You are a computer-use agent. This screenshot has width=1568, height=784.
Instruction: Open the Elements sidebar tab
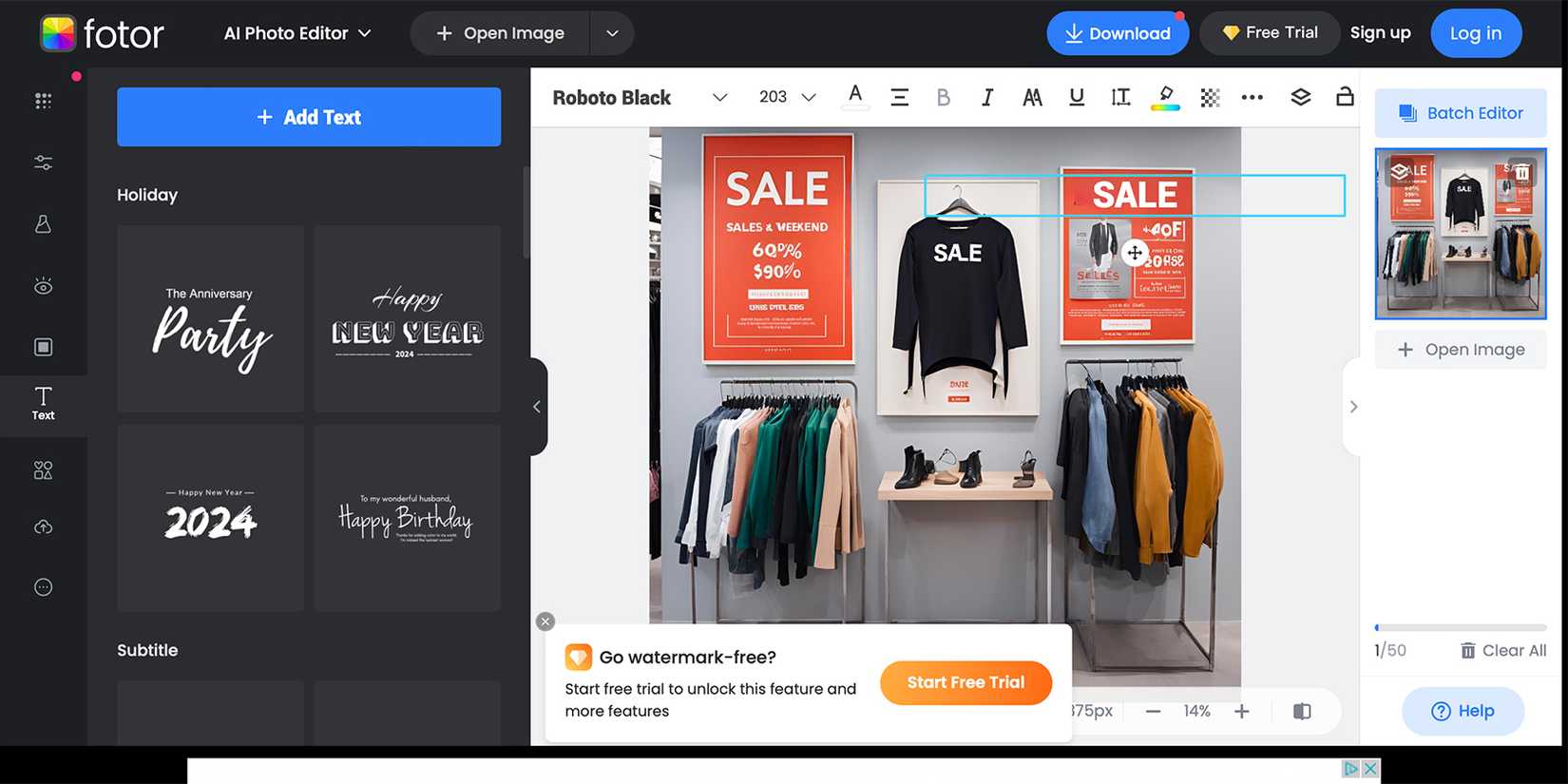click(x=43, y=470)
